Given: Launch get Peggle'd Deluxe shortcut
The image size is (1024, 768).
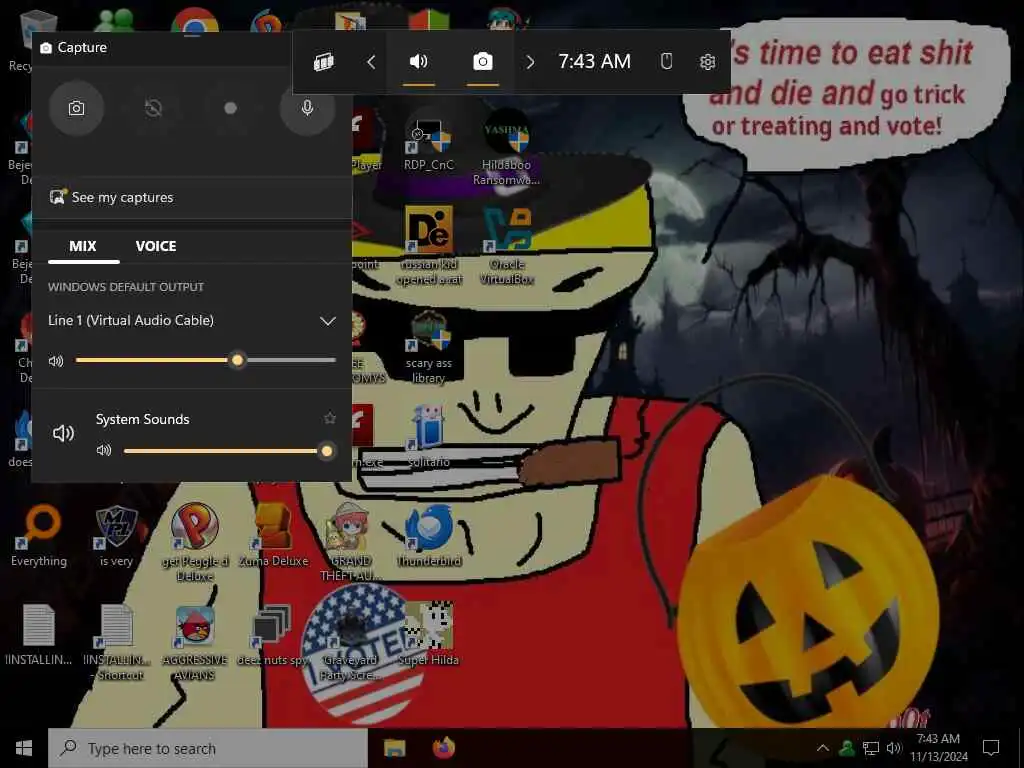Looking at the screenshot, I should point(195,542).
